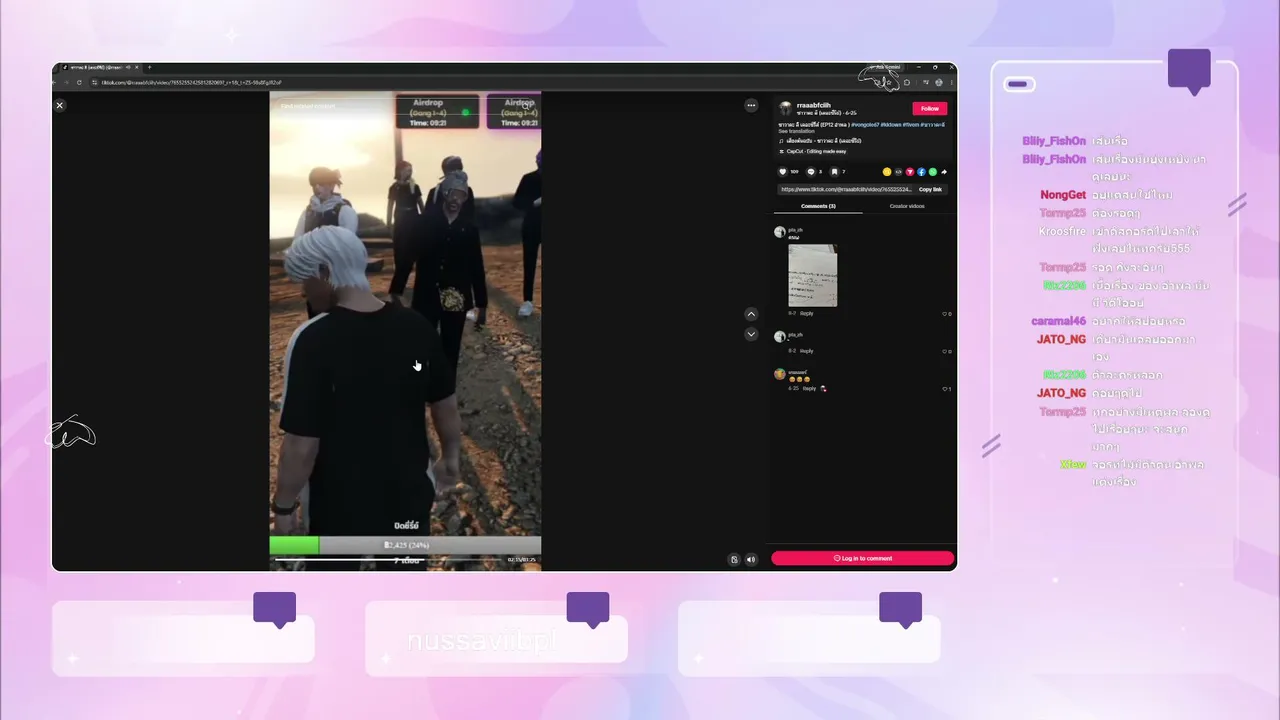Click See translation link
The height and width of the screenshot is (720, 1280).
[796, 131]
